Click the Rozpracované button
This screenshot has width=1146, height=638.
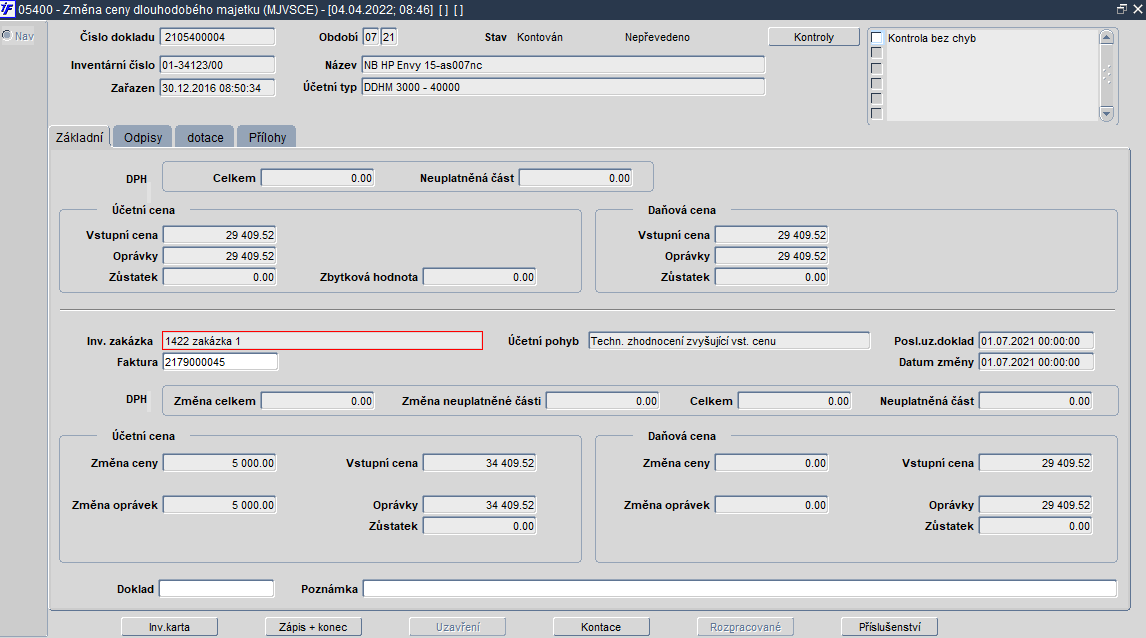coord(745,627)
